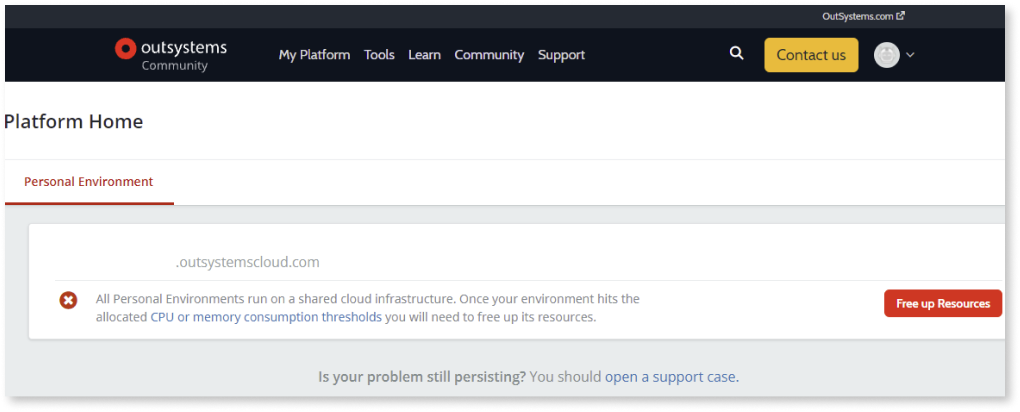
Task: Click the Contact us button
Action: [811, 55]
